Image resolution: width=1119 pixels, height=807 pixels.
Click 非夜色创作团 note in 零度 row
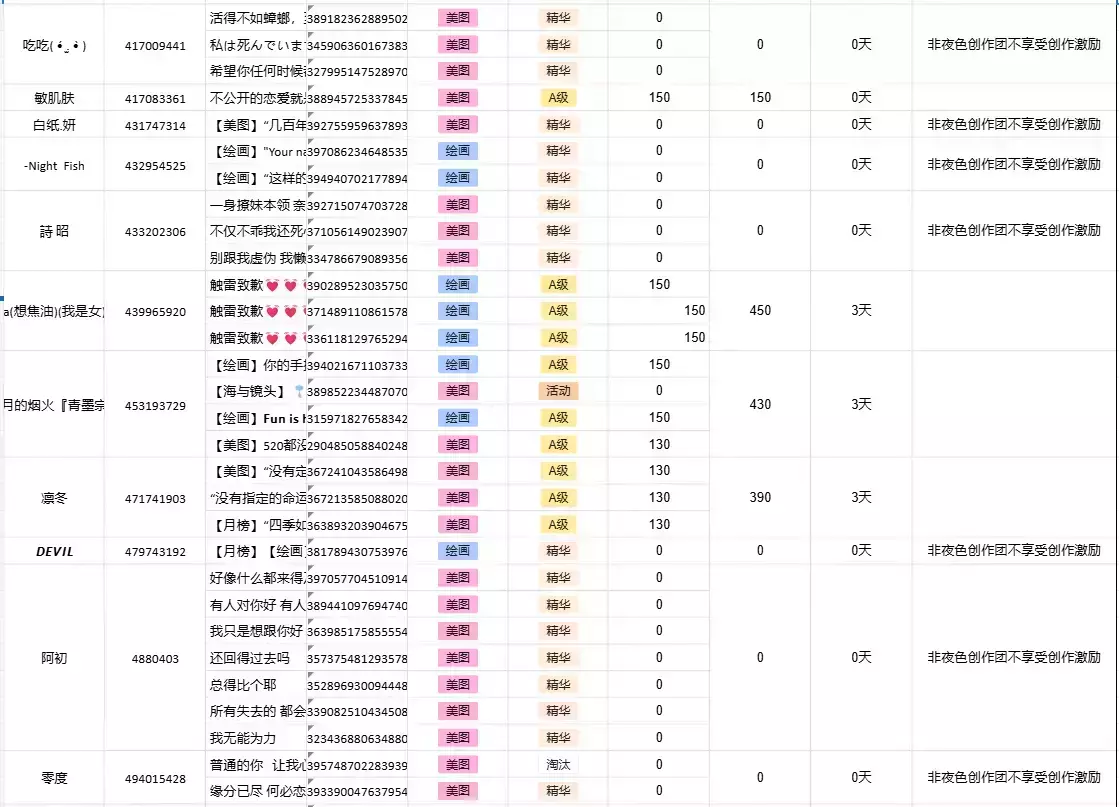1014,777
